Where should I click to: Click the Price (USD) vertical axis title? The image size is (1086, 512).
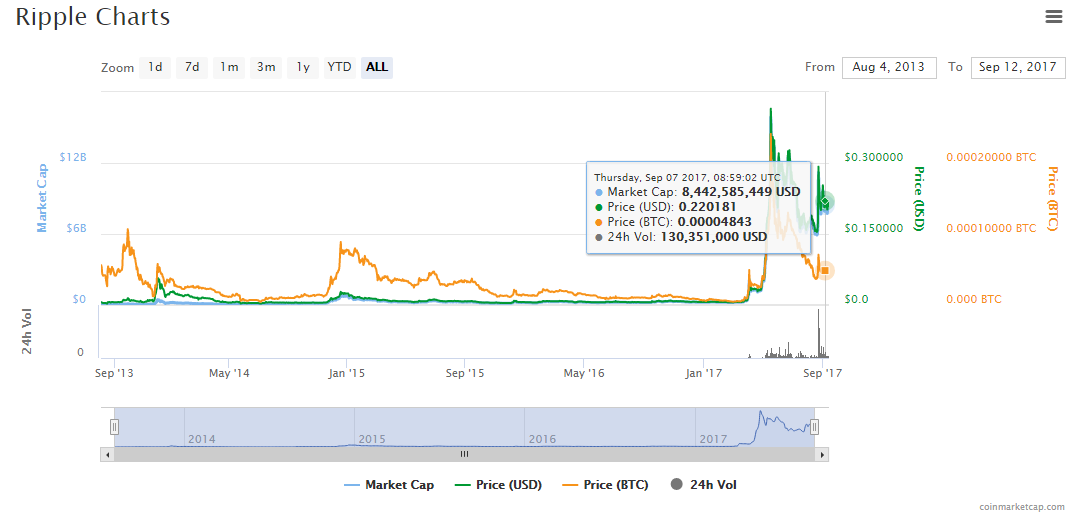[920, 198]
